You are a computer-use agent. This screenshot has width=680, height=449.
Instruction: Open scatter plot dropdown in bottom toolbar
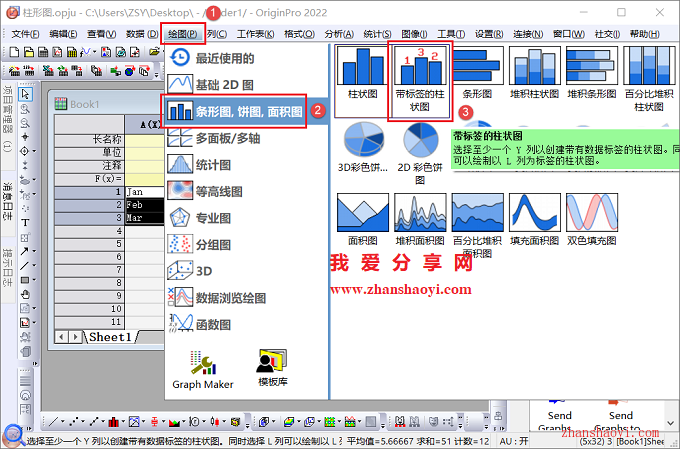pyautogui.click(x=83, y=421)
